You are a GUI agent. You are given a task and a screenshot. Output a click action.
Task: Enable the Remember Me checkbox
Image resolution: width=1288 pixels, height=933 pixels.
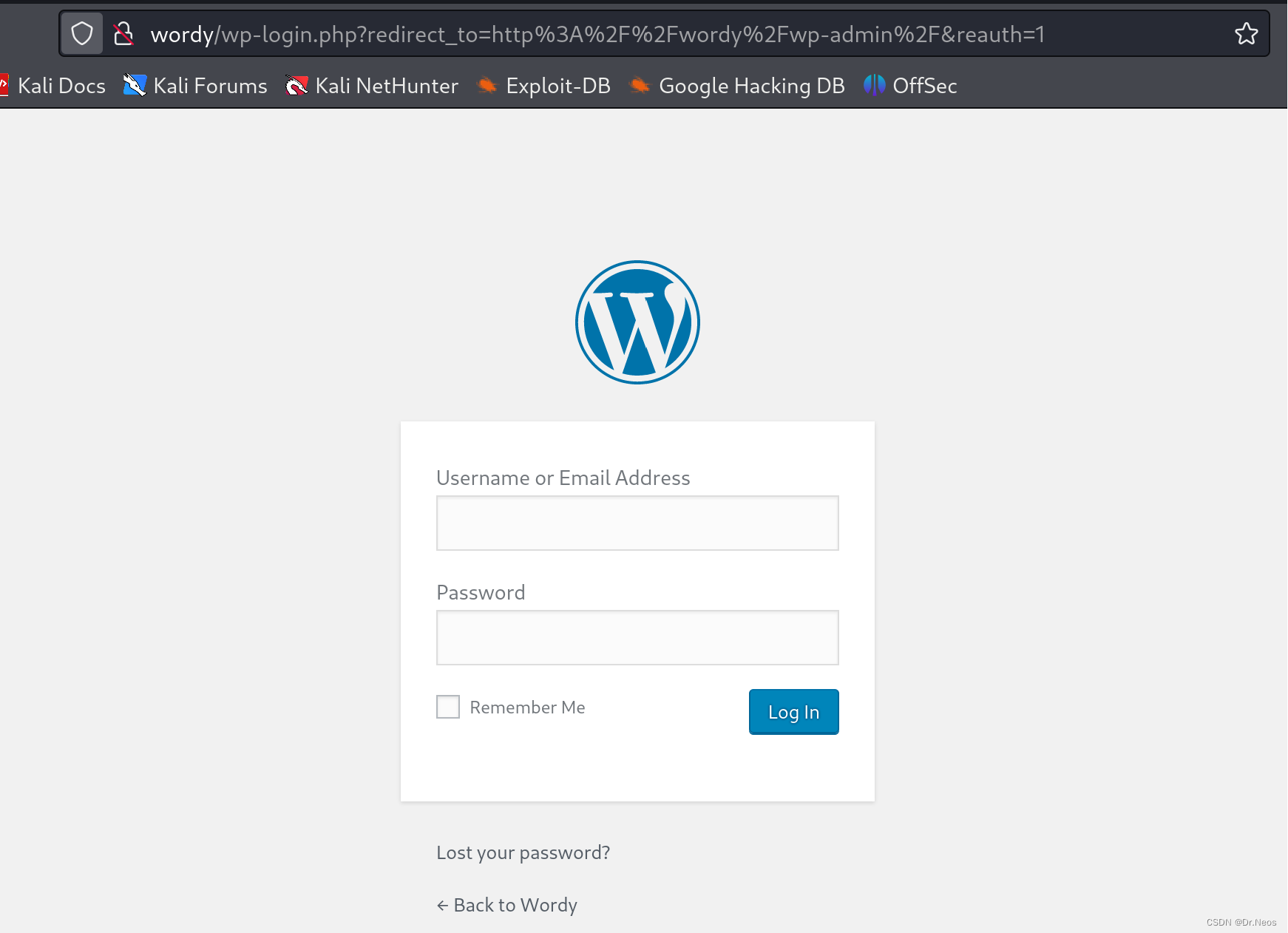[448, 707]
